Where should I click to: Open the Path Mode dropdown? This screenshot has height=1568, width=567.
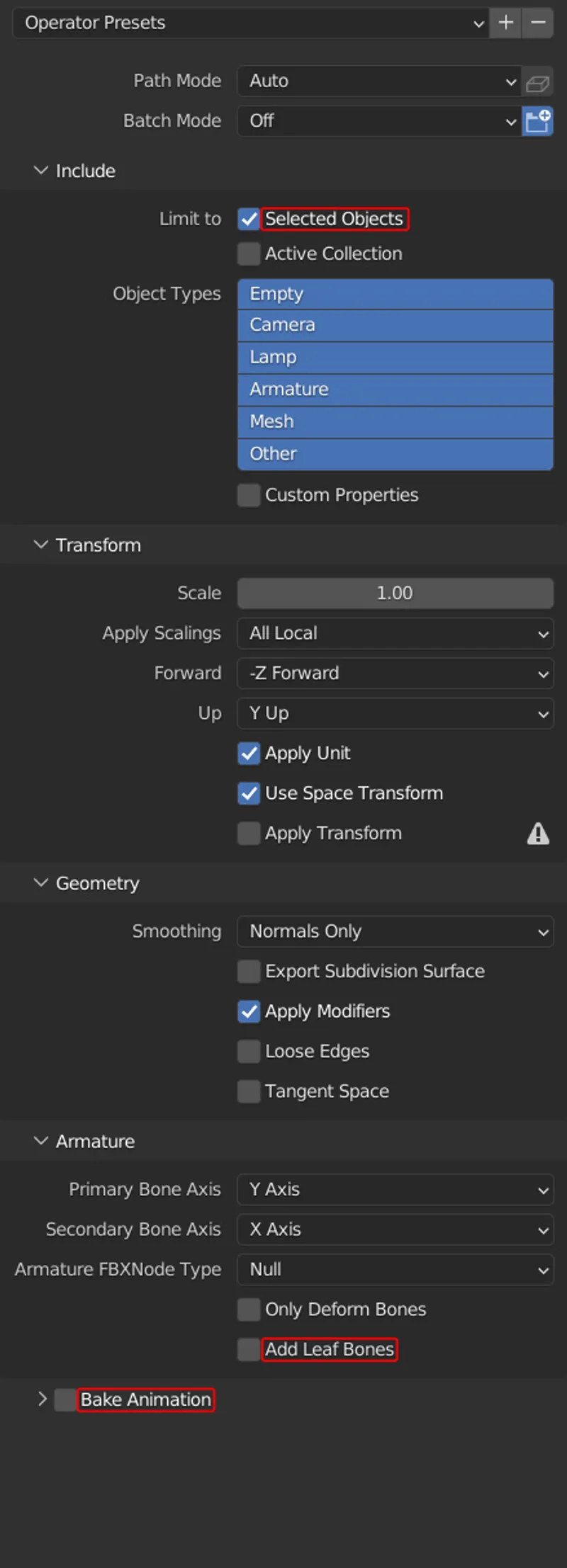click(379, 81)
